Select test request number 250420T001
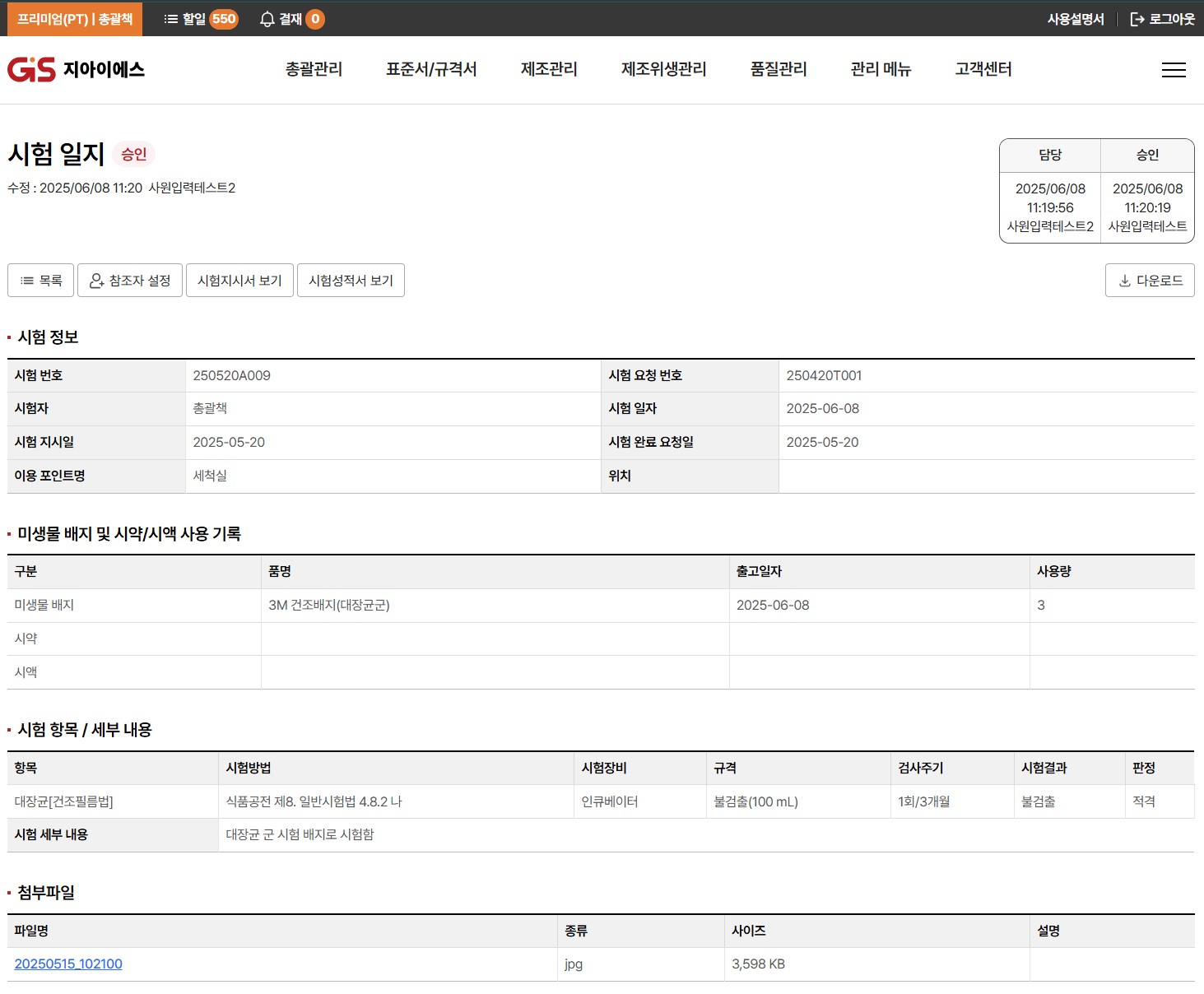 tap(824, 375)
